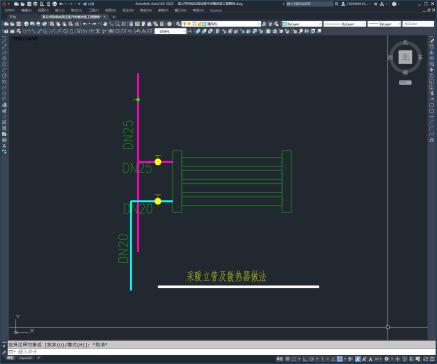Toggle freeze sun icon in layer dropdown
Viewport: 437px width, 364px height.
coord(188,24)
